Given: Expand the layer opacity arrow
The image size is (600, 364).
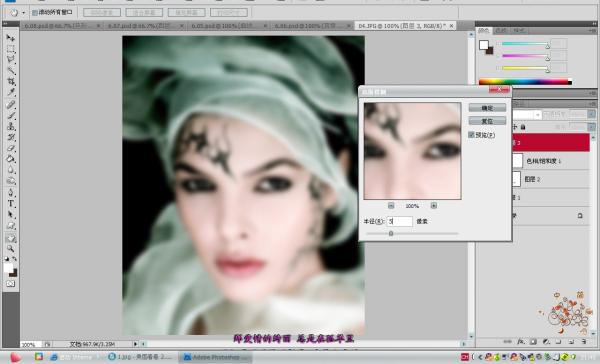Looking at the screenshot, I should coord(591,114).
